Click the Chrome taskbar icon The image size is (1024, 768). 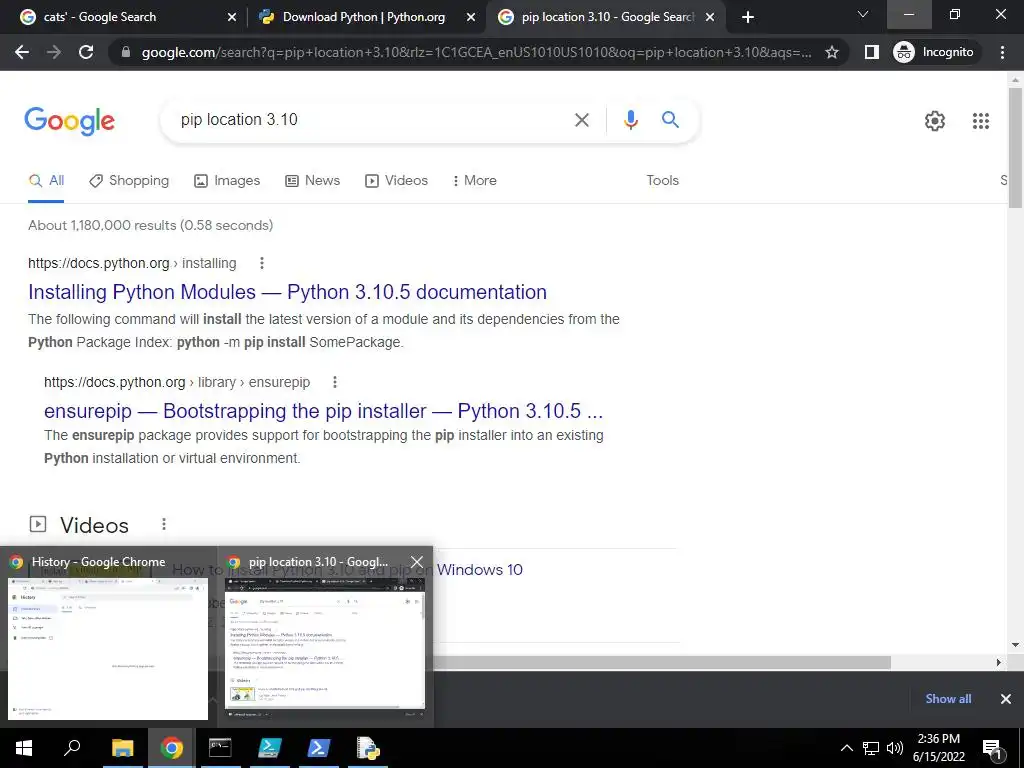tap(171, 748)
